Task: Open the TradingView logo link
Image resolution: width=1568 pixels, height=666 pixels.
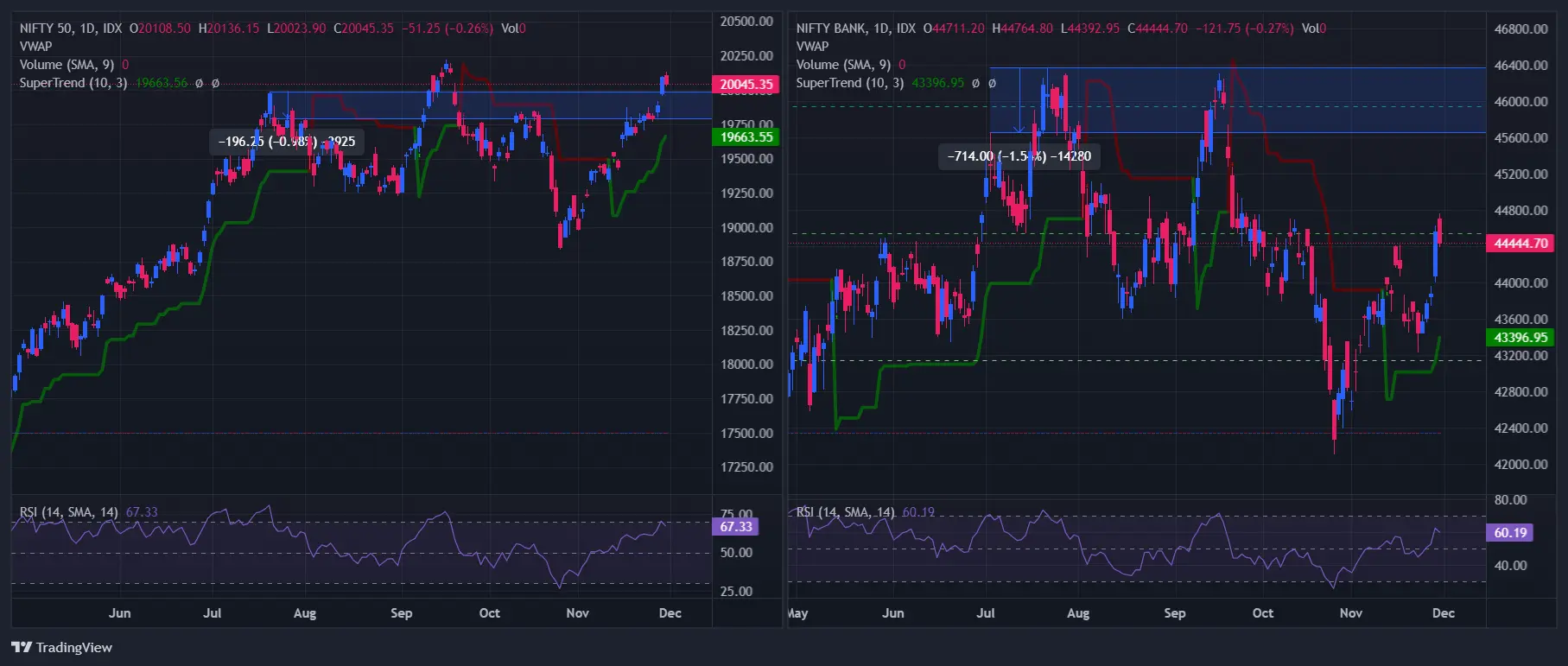Action: point(61,647)
